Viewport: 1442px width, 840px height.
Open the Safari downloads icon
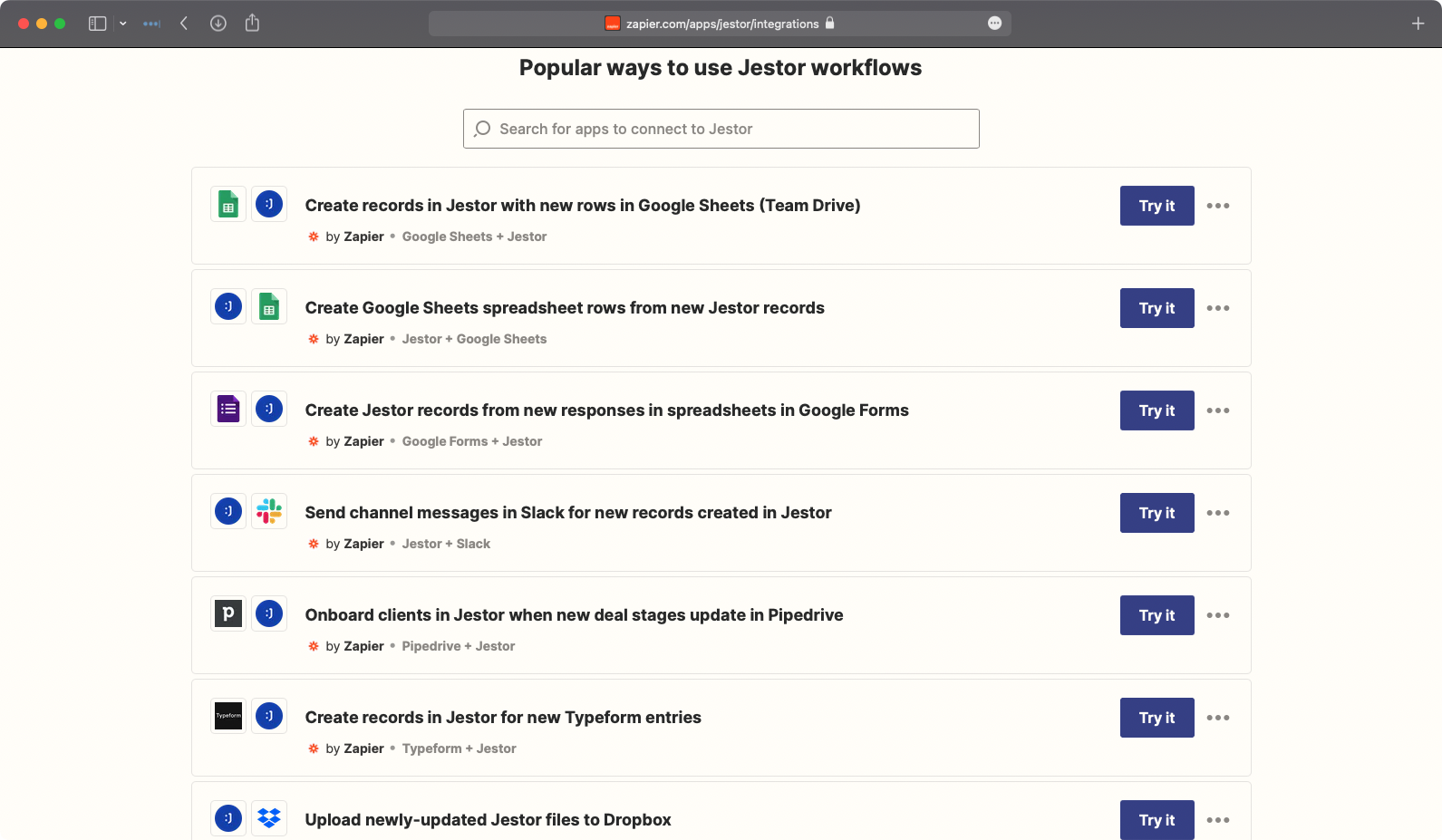pyautogui.click(x=218, y=24)
